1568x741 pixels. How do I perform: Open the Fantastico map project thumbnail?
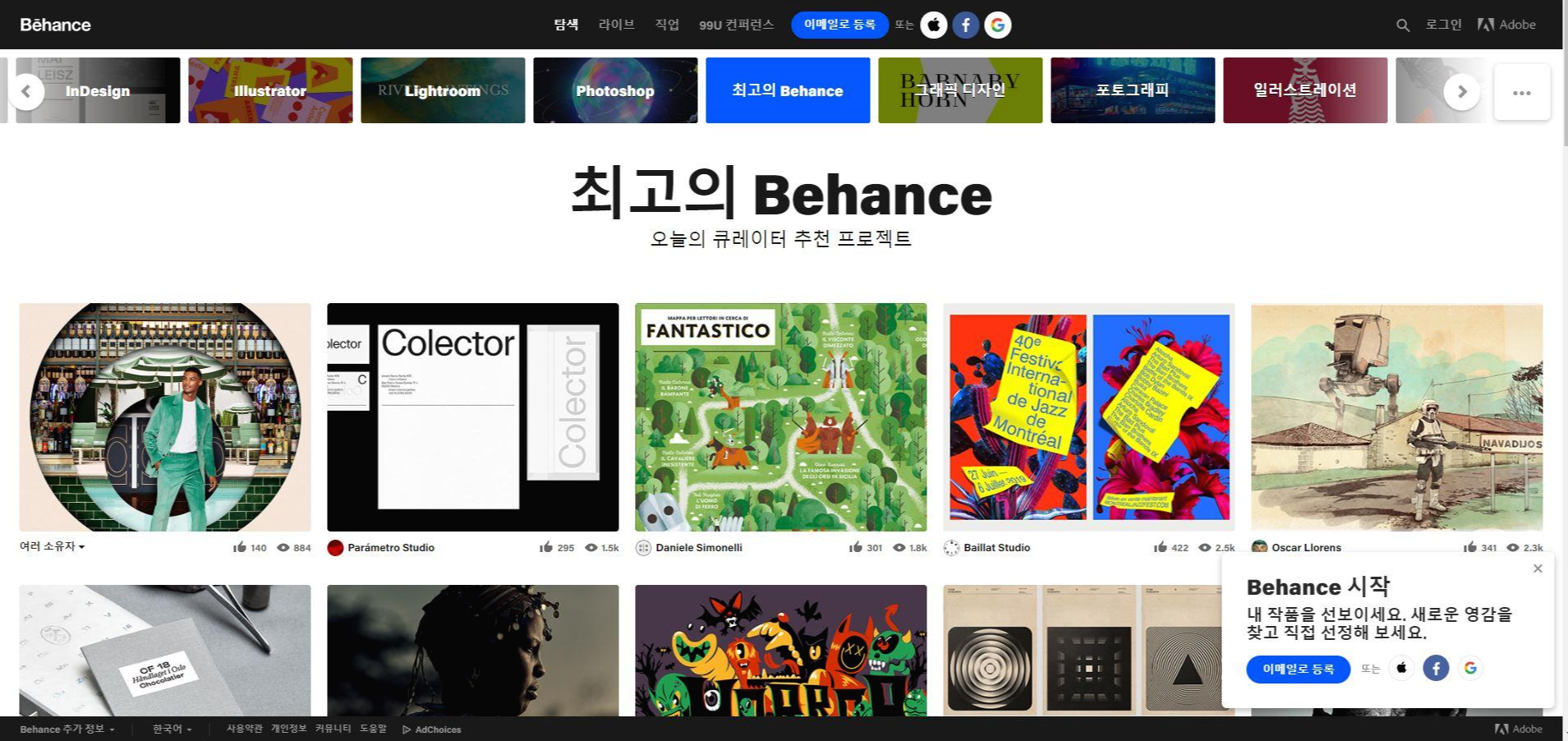click(781, 417)
